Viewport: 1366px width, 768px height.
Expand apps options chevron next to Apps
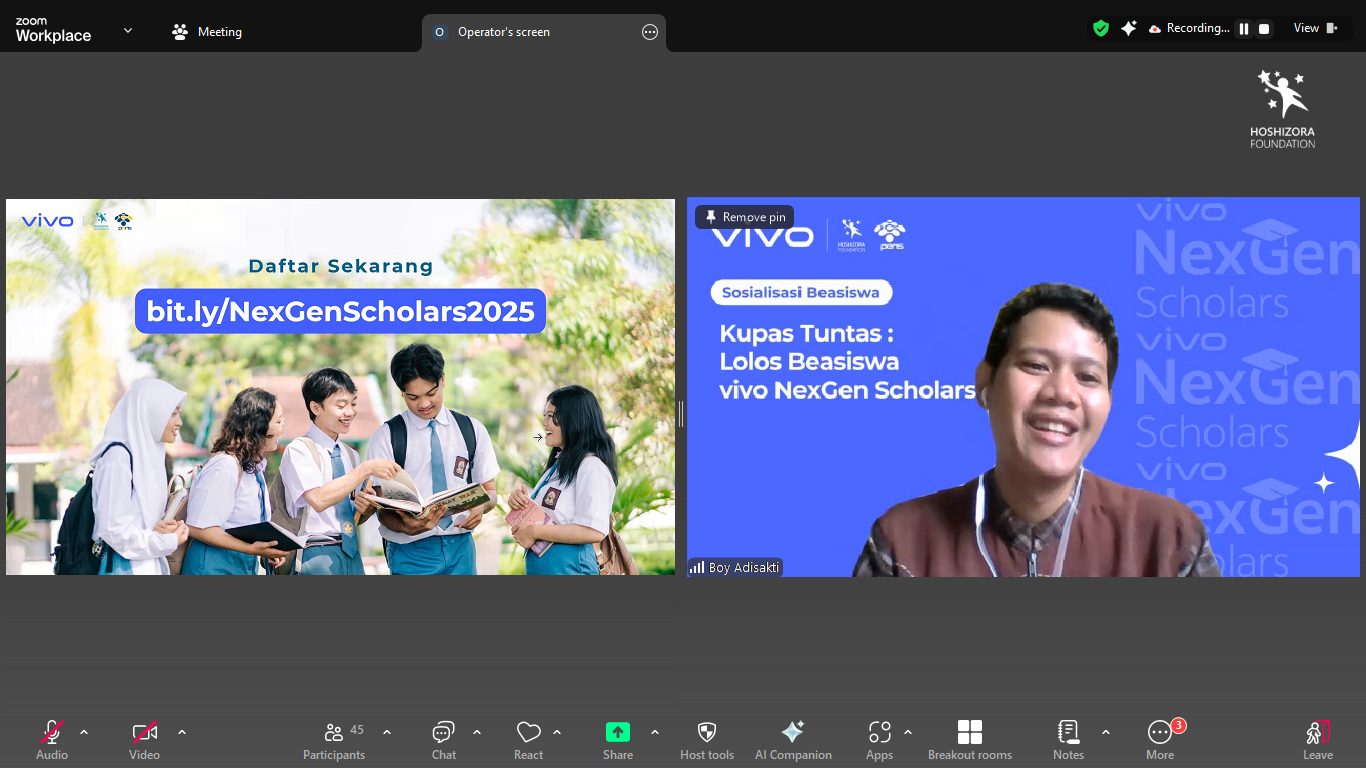908,732
